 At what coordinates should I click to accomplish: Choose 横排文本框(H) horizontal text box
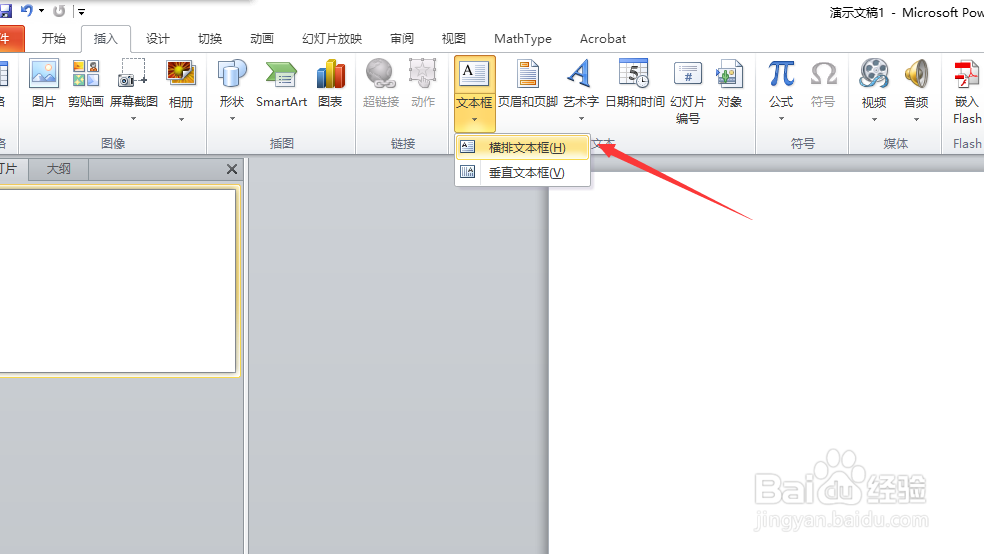(523, 147)
